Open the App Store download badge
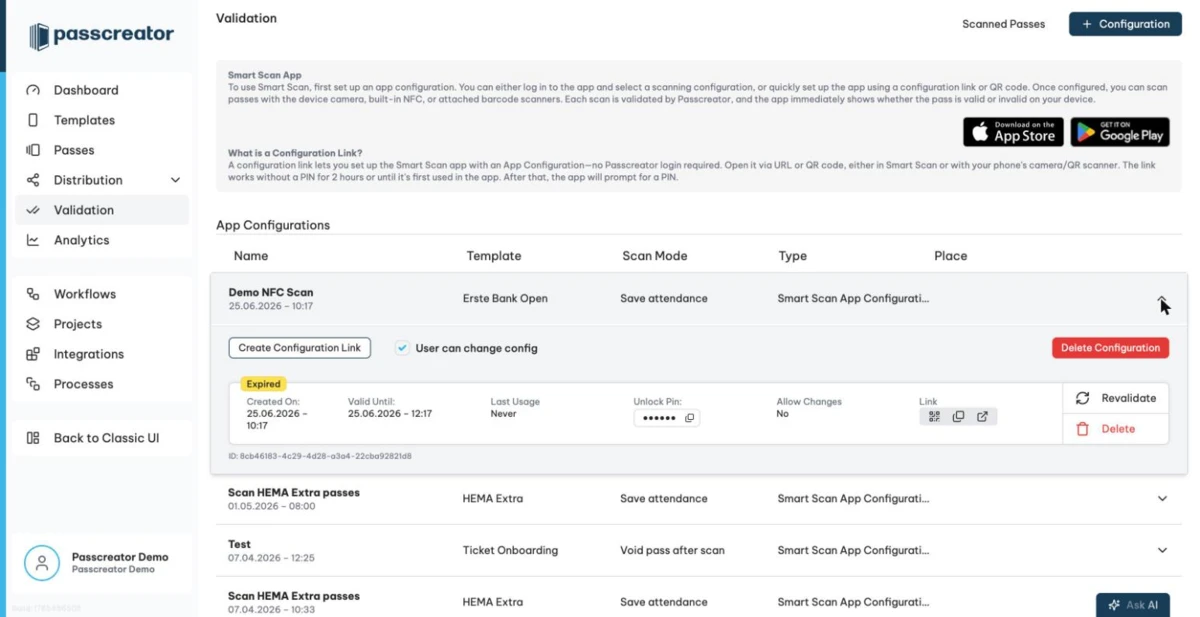The image size is (1200, 617). point(1013,132)
